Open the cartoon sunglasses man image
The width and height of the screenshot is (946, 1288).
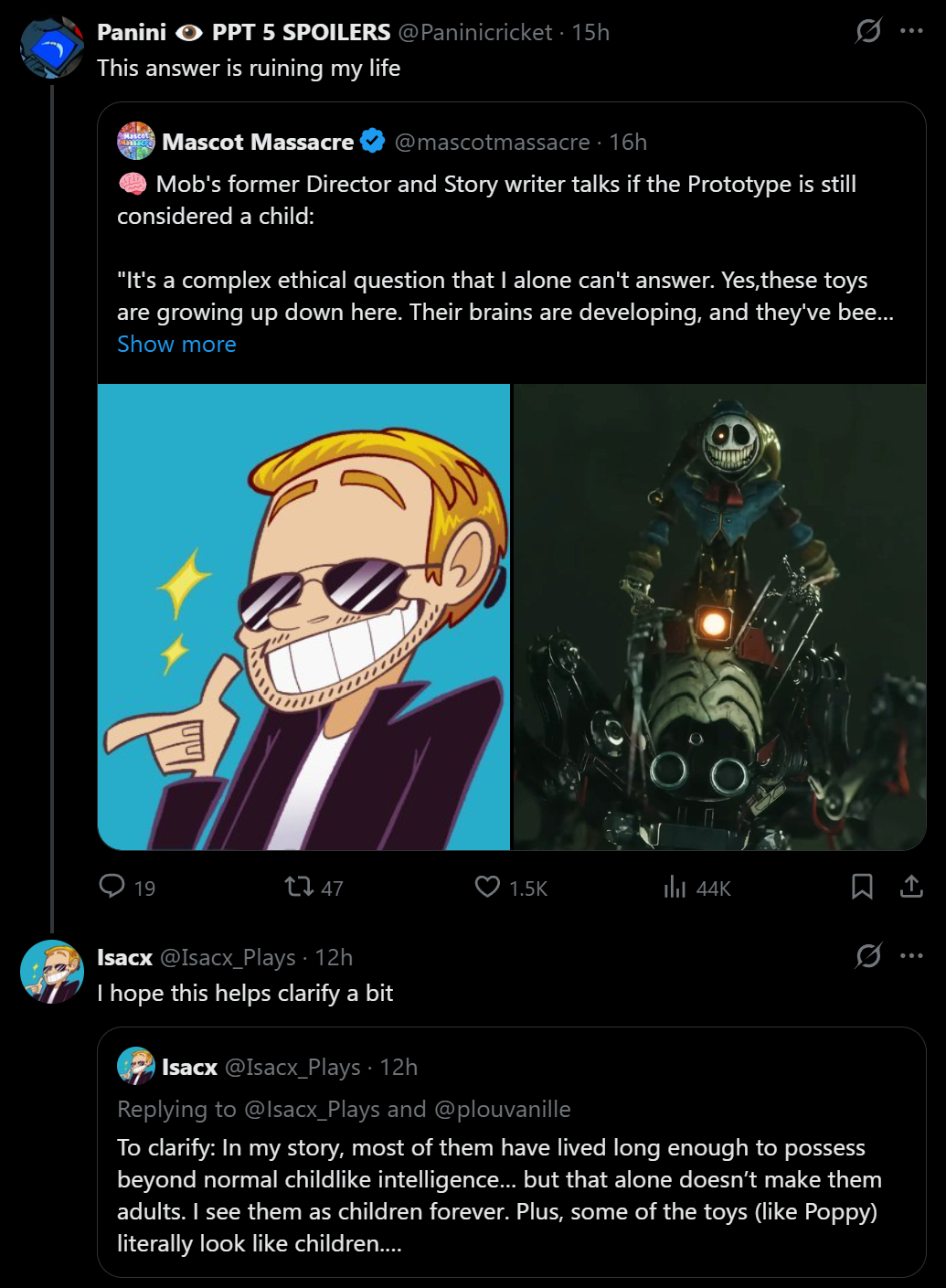pyautogui.click(x=303, y=617)
